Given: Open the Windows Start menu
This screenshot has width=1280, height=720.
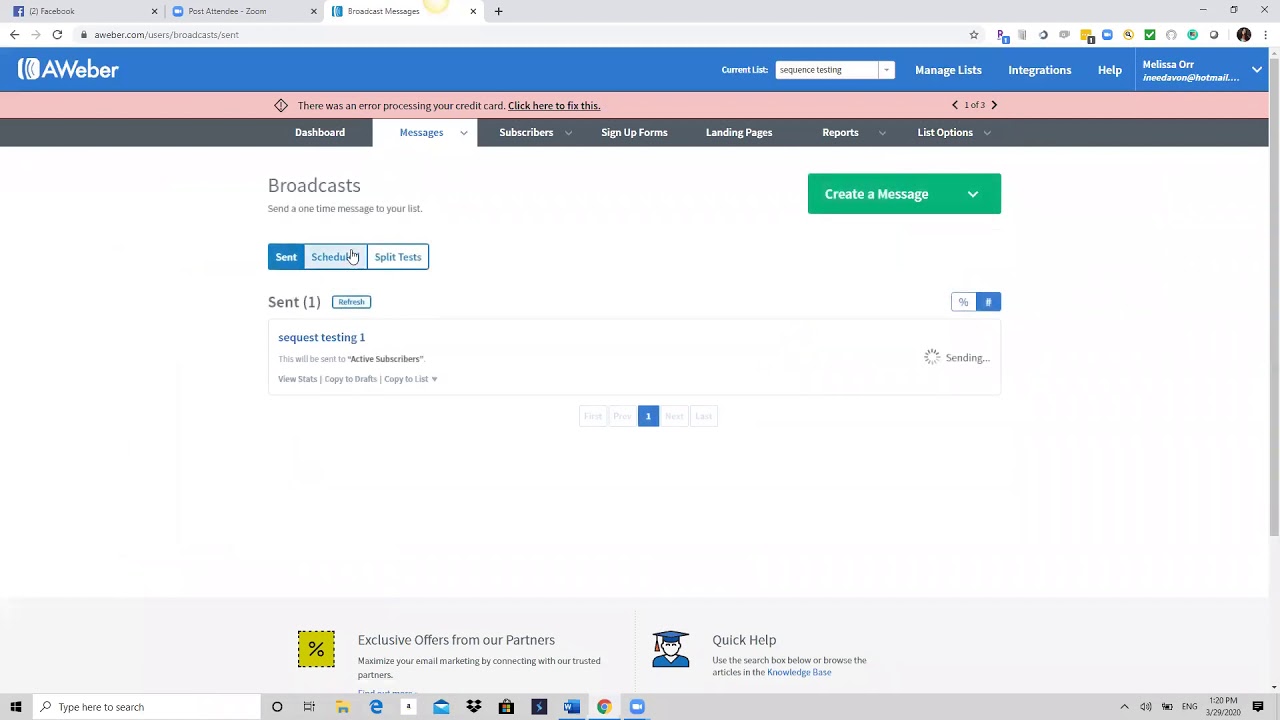Looking at the screenshot, I should [16, 707].
